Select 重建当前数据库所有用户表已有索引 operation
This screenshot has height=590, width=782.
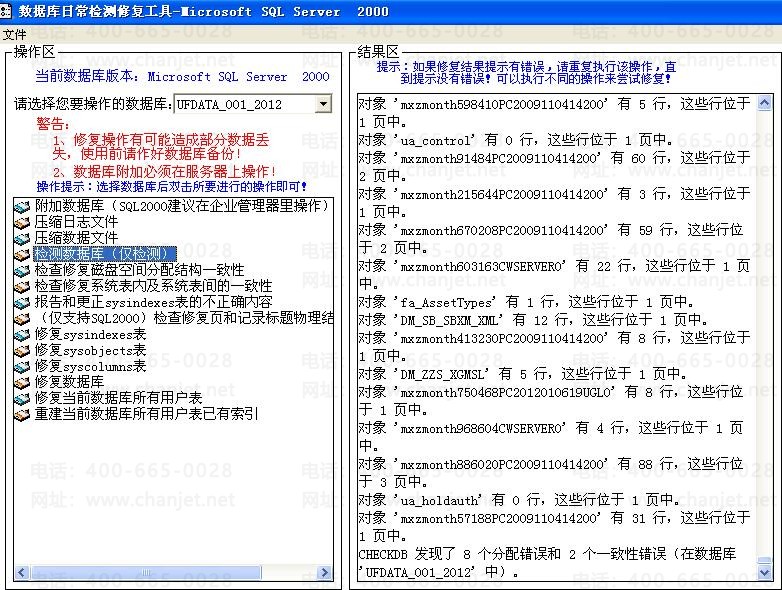pyautogui.click(x=147, y=413)
